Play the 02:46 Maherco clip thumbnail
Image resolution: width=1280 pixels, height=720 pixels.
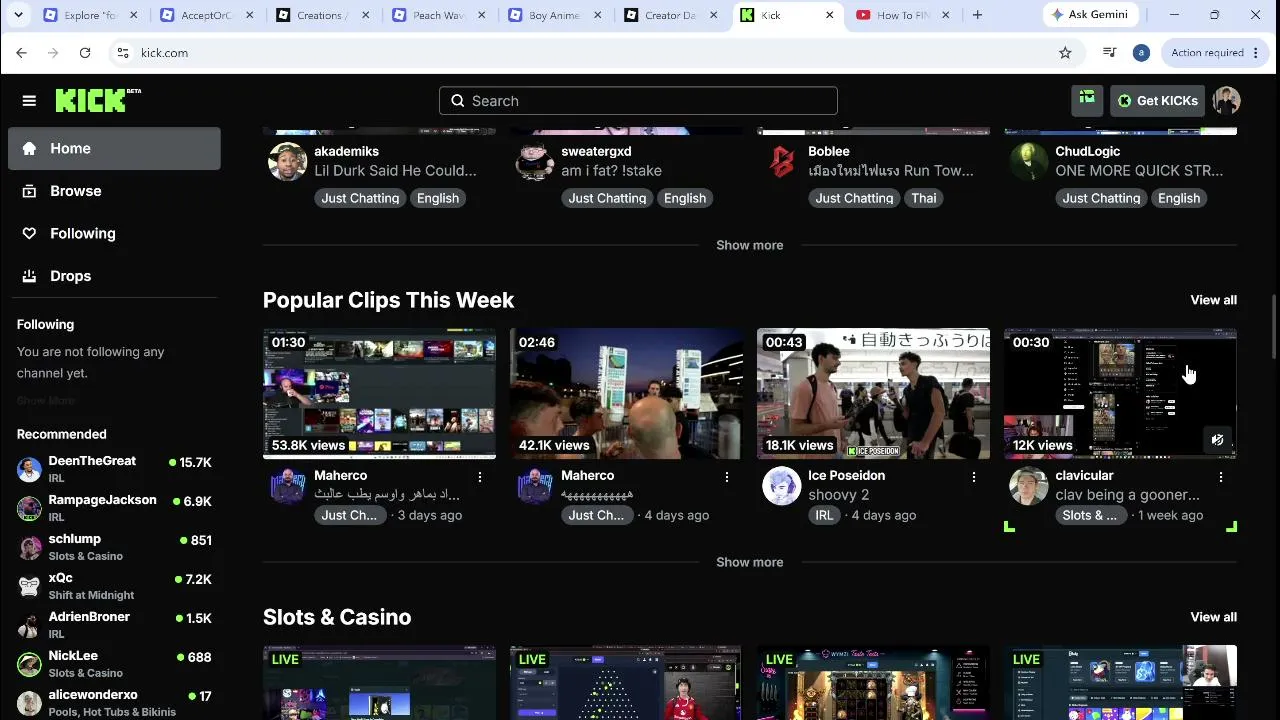[626, 394]
